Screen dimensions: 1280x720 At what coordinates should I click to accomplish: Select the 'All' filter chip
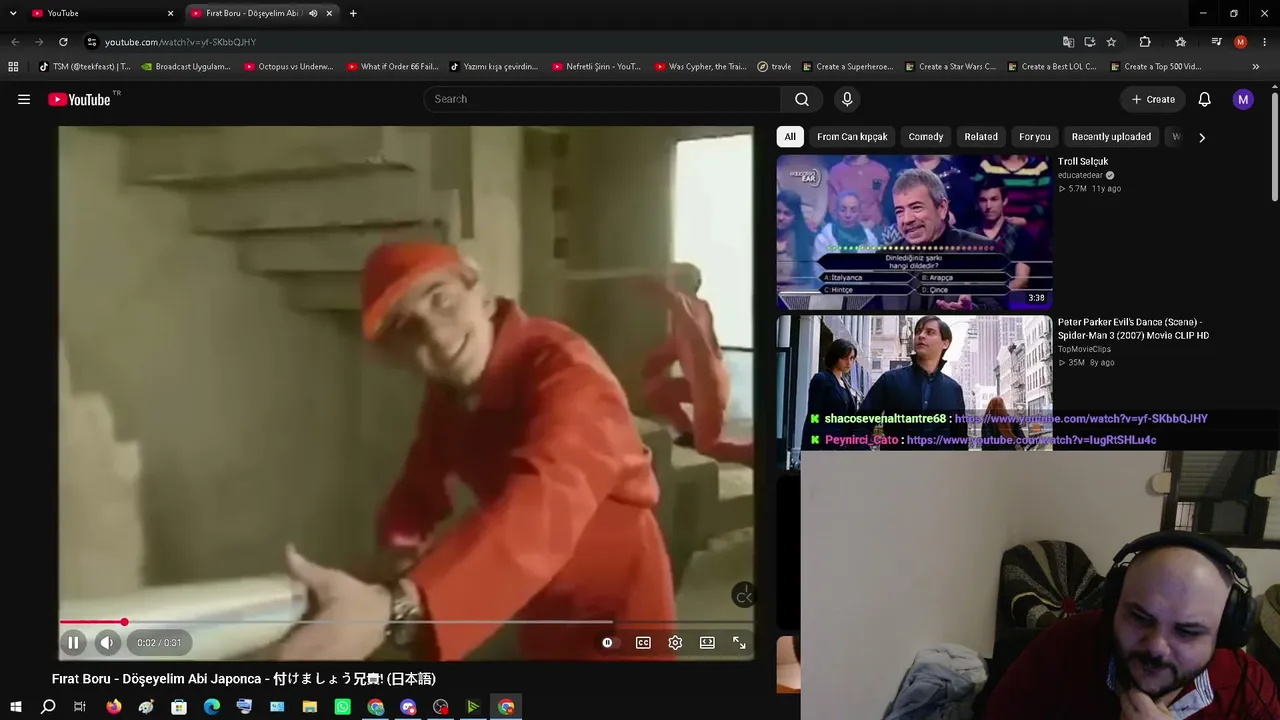(x=790, y=137)
